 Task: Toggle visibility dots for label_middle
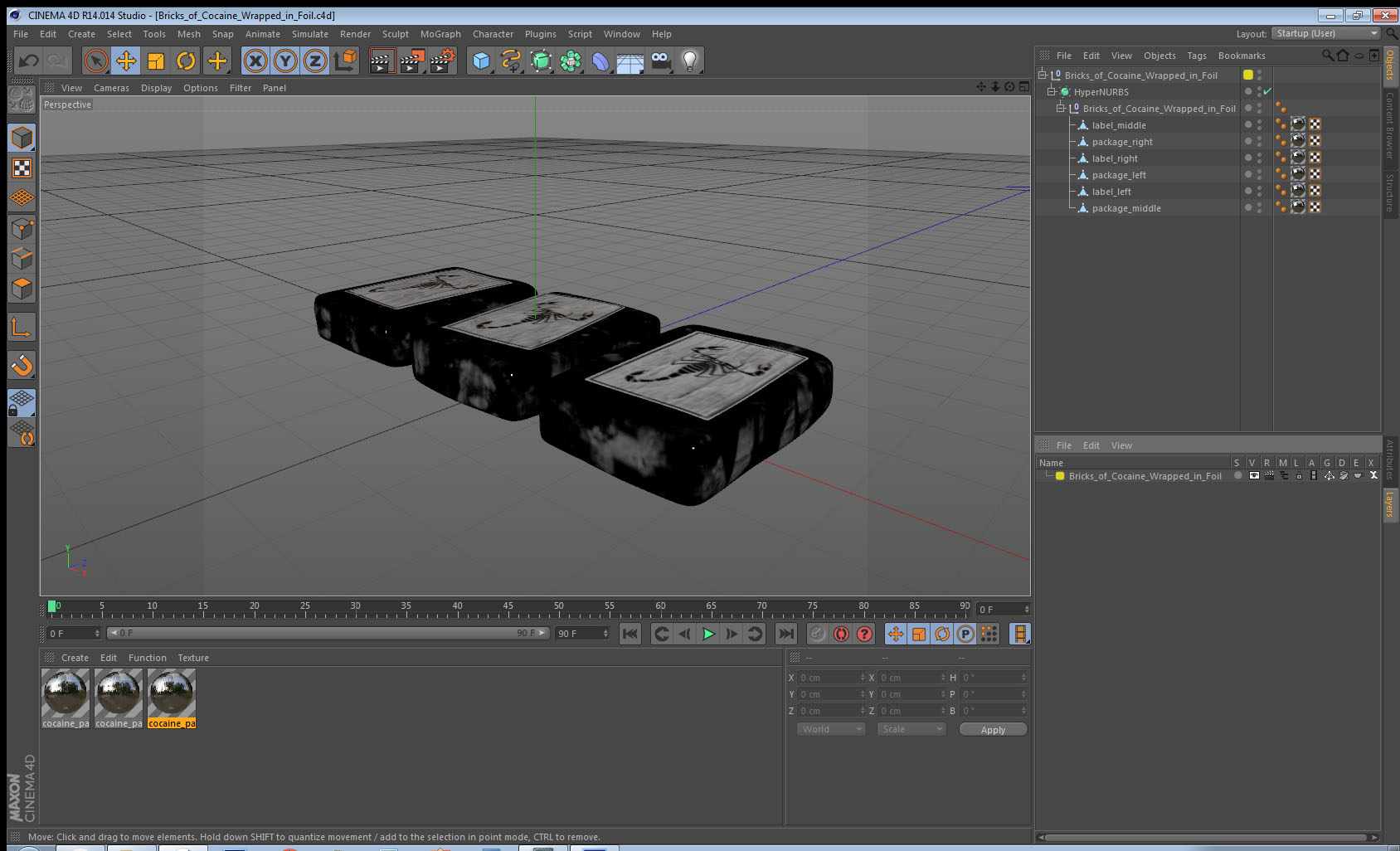pyautogui.click(x=1259, y=124)
